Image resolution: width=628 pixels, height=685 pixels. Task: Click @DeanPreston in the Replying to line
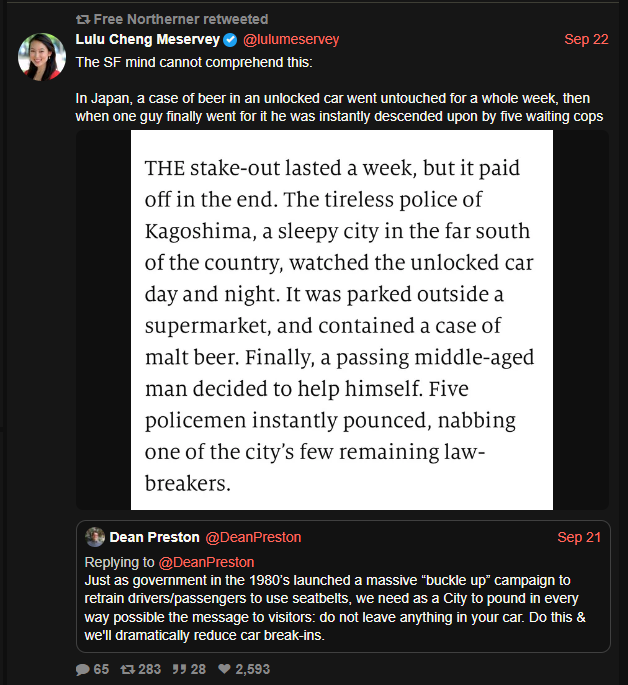(207, 563)
